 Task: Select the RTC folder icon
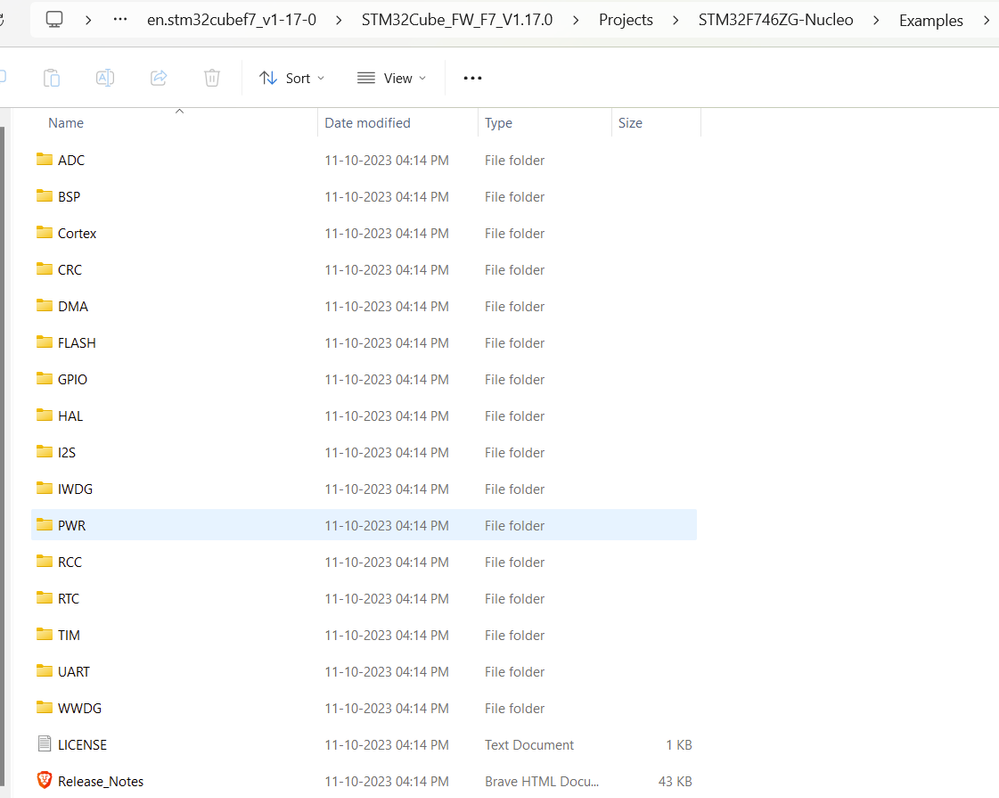coord(45,597)
